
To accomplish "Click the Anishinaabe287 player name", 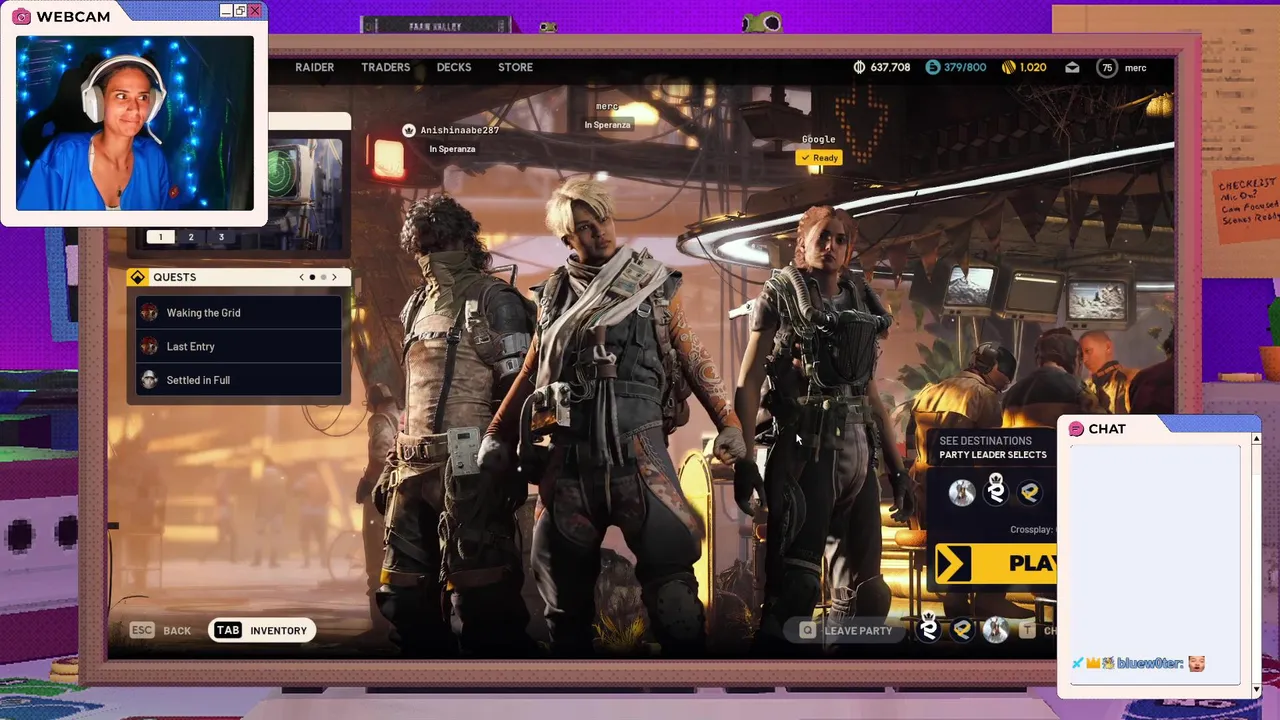I will click(459, 130).
